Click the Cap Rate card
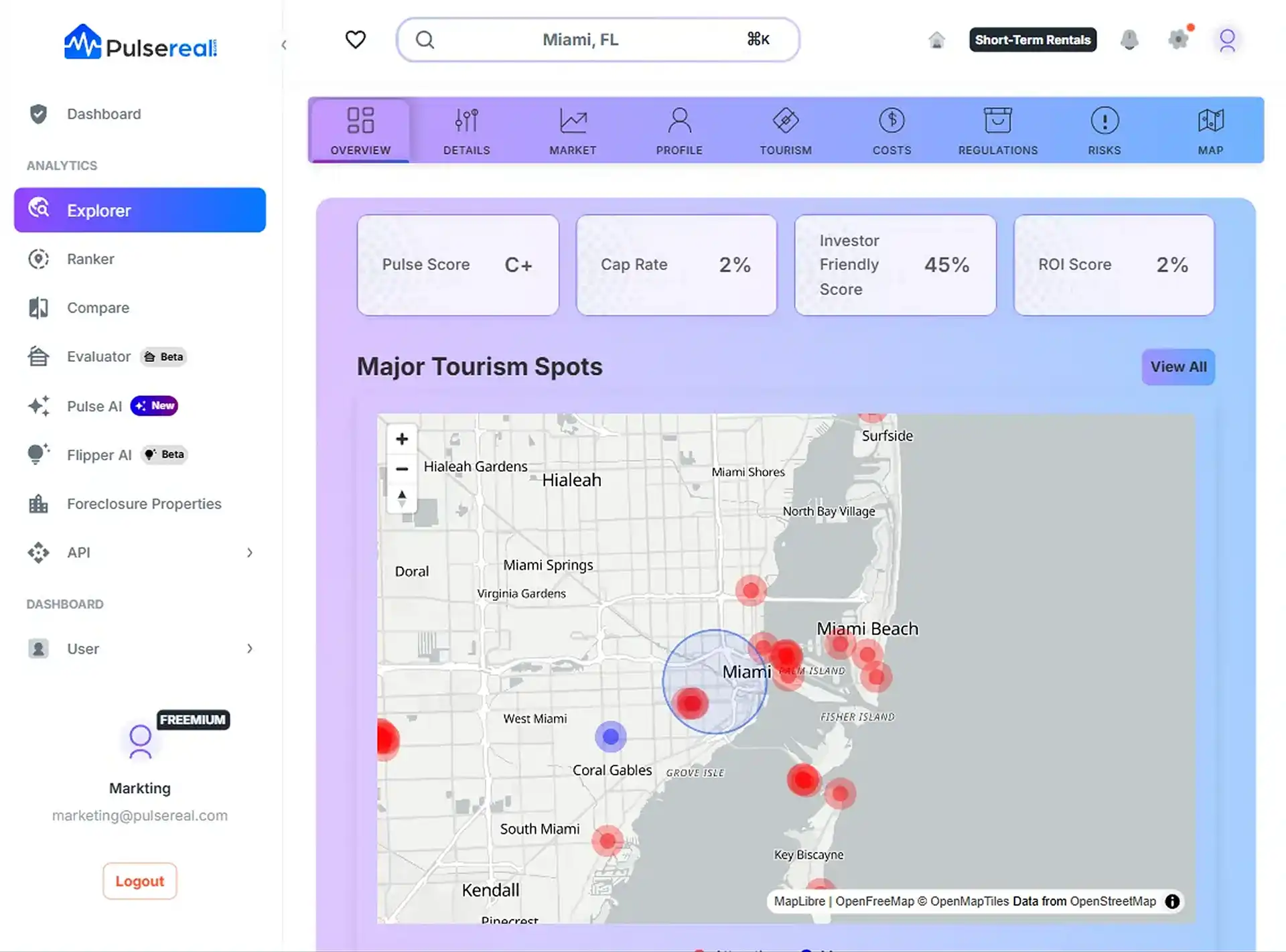1286x952 pixels. pyautogui.click(x=676, y=265)
